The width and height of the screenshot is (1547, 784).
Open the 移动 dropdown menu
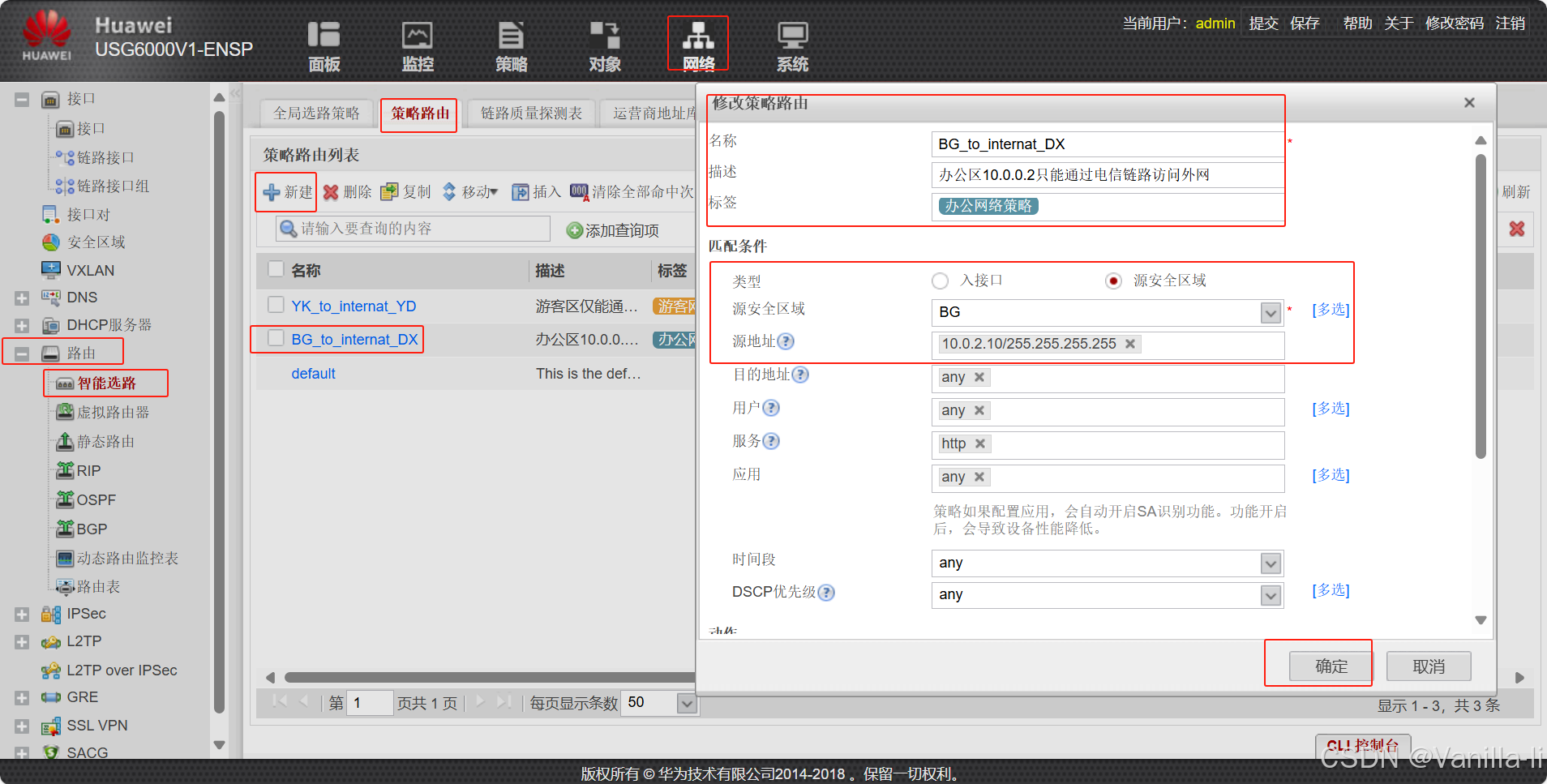pyautogui.click(x=471, y=192)
